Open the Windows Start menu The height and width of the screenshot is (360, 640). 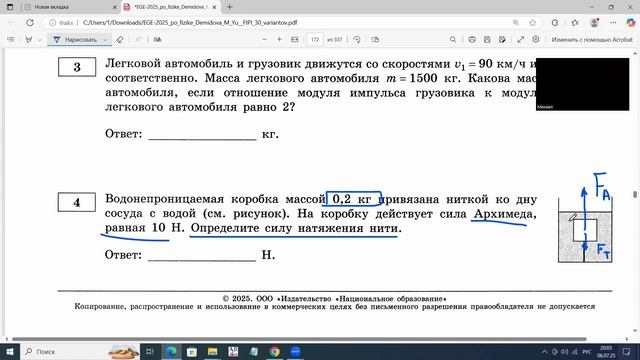[10, 351]
